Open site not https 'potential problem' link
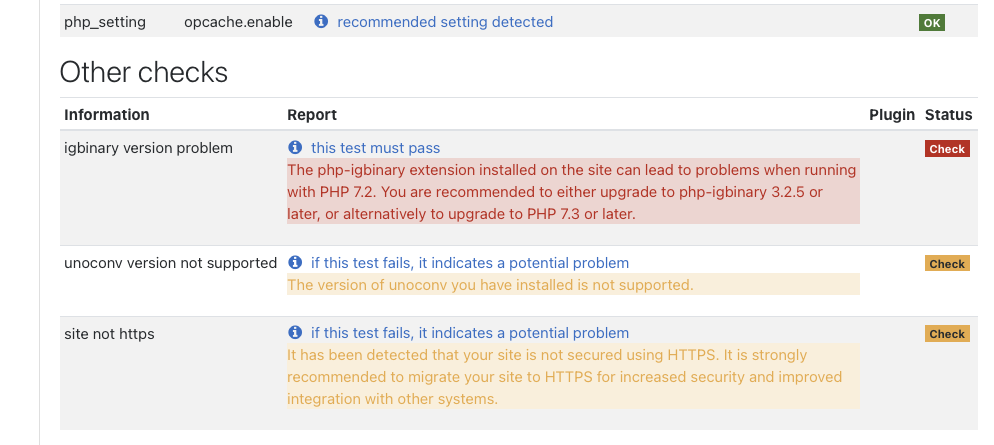Image resolution: width=994 pixels, height=445 pixels. click(x=470, y=333)
